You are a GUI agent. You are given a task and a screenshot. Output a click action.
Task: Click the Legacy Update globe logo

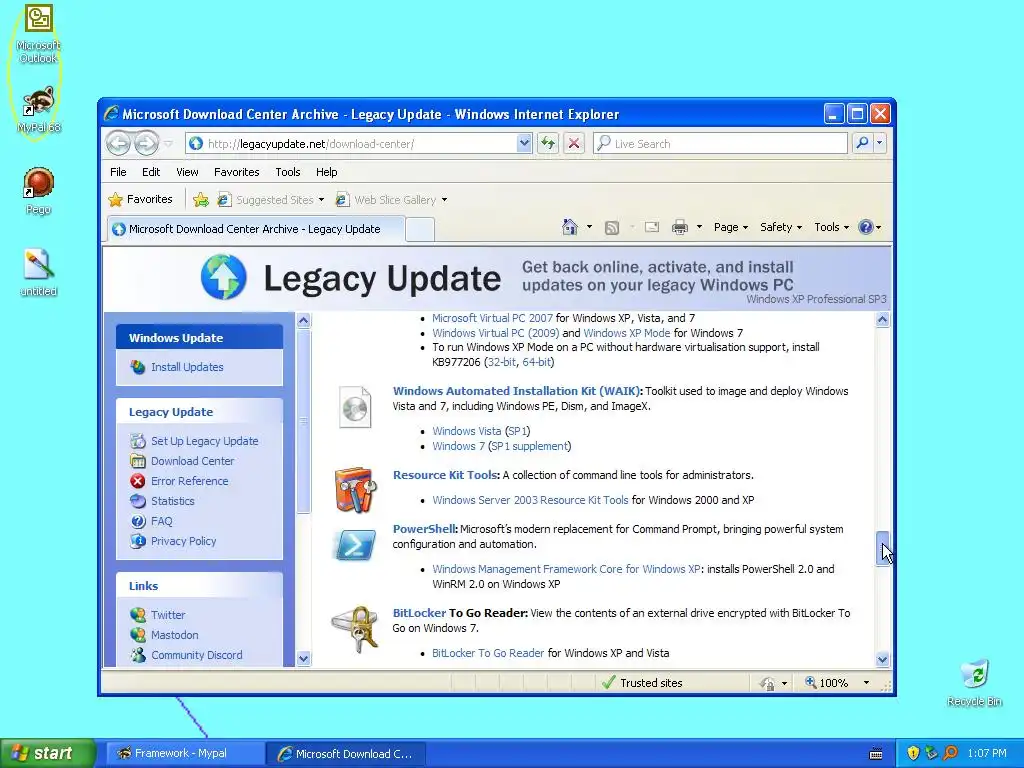click(224, 277)
